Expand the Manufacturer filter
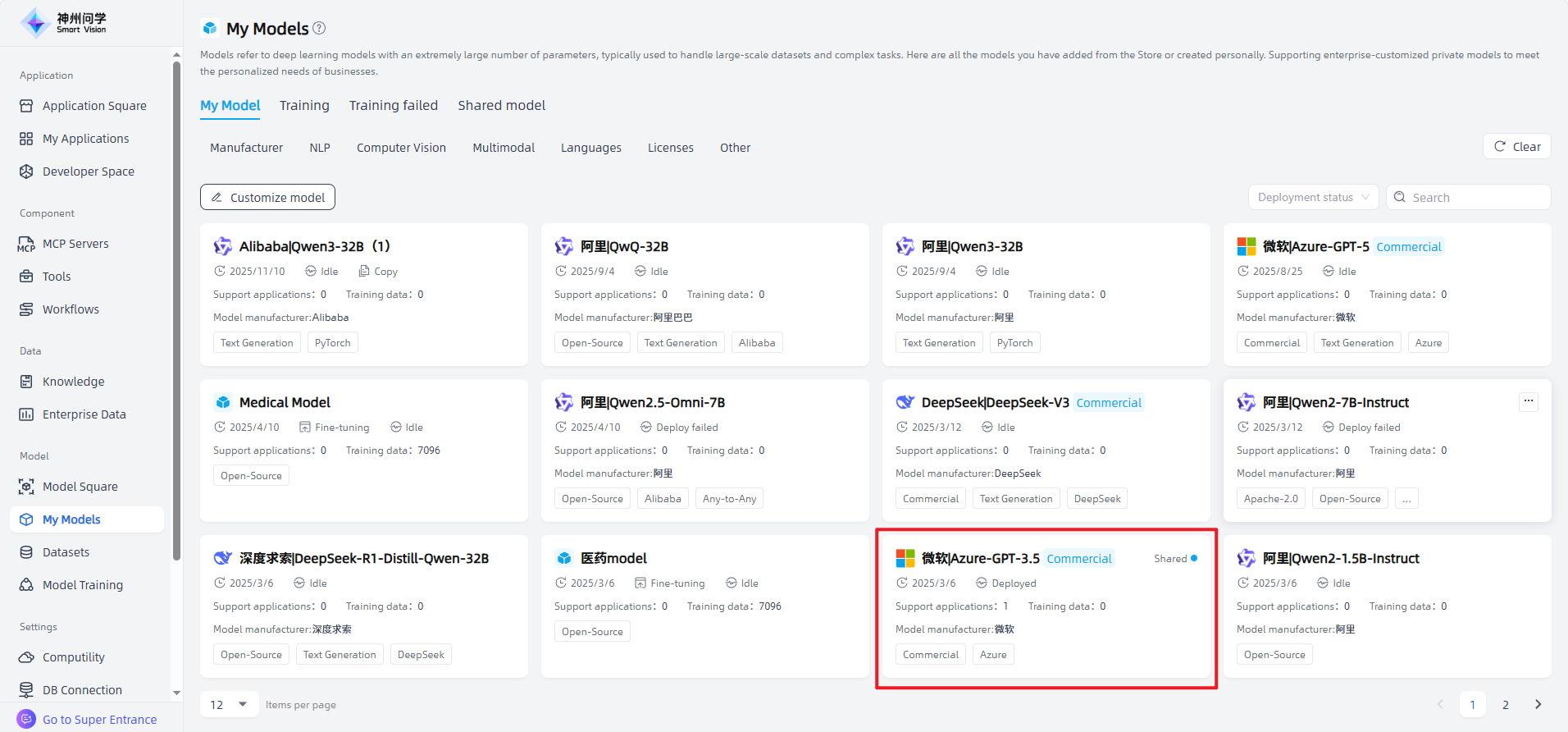 (246, 148)
